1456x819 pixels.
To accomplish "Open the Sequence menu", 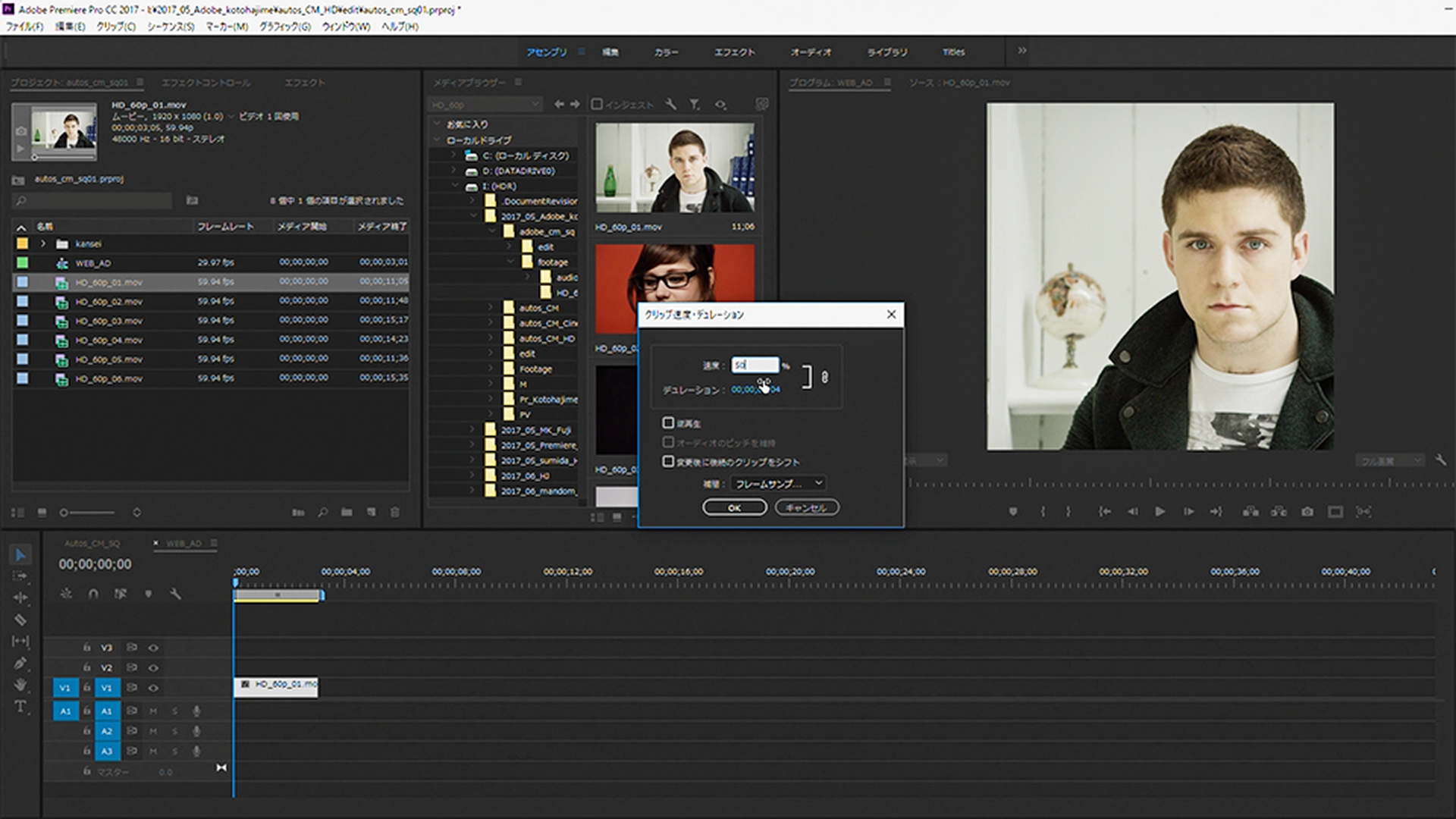I will pyautogui.click(x=170, y=27).
